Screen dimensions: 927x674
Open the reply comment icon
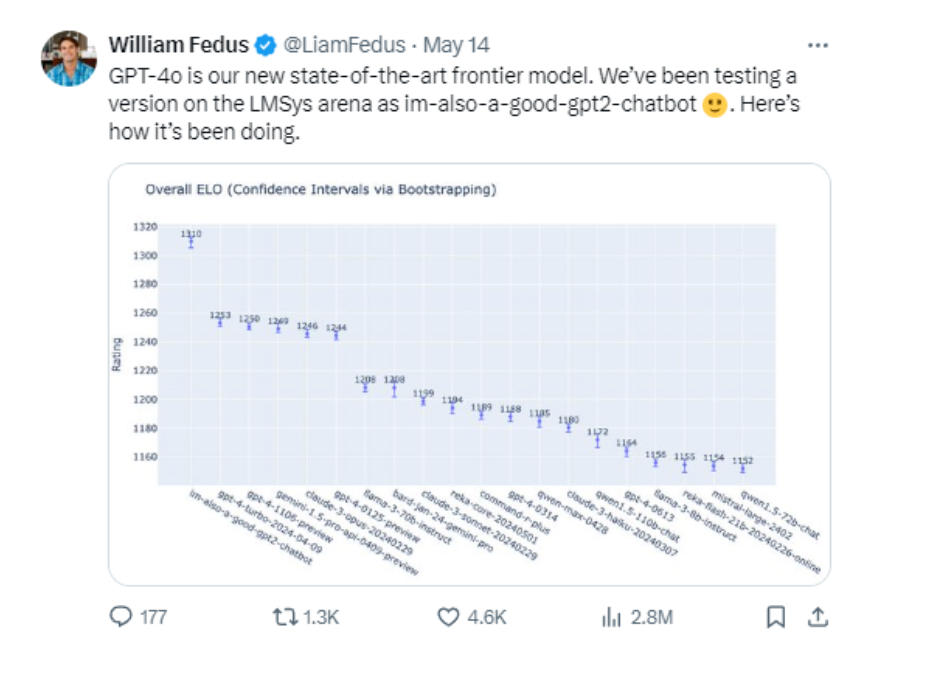pos(121,617)
